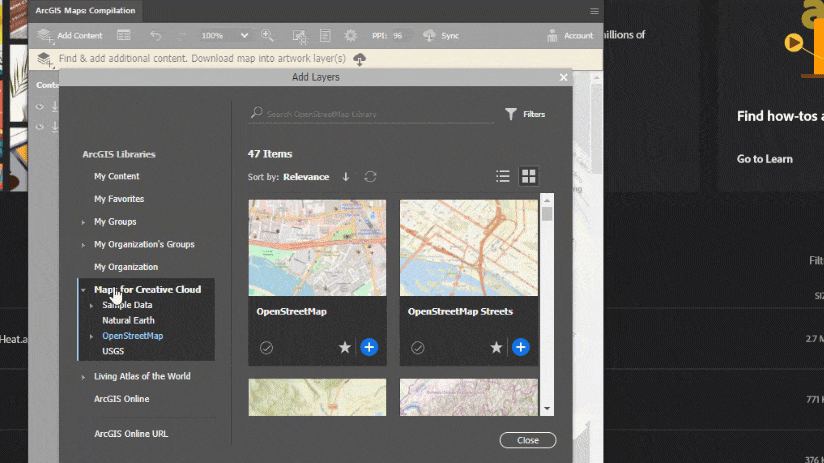Expand My Organization's Groups arrow
The width and height of the screenshot is (824, 463).
coord(83,245)
